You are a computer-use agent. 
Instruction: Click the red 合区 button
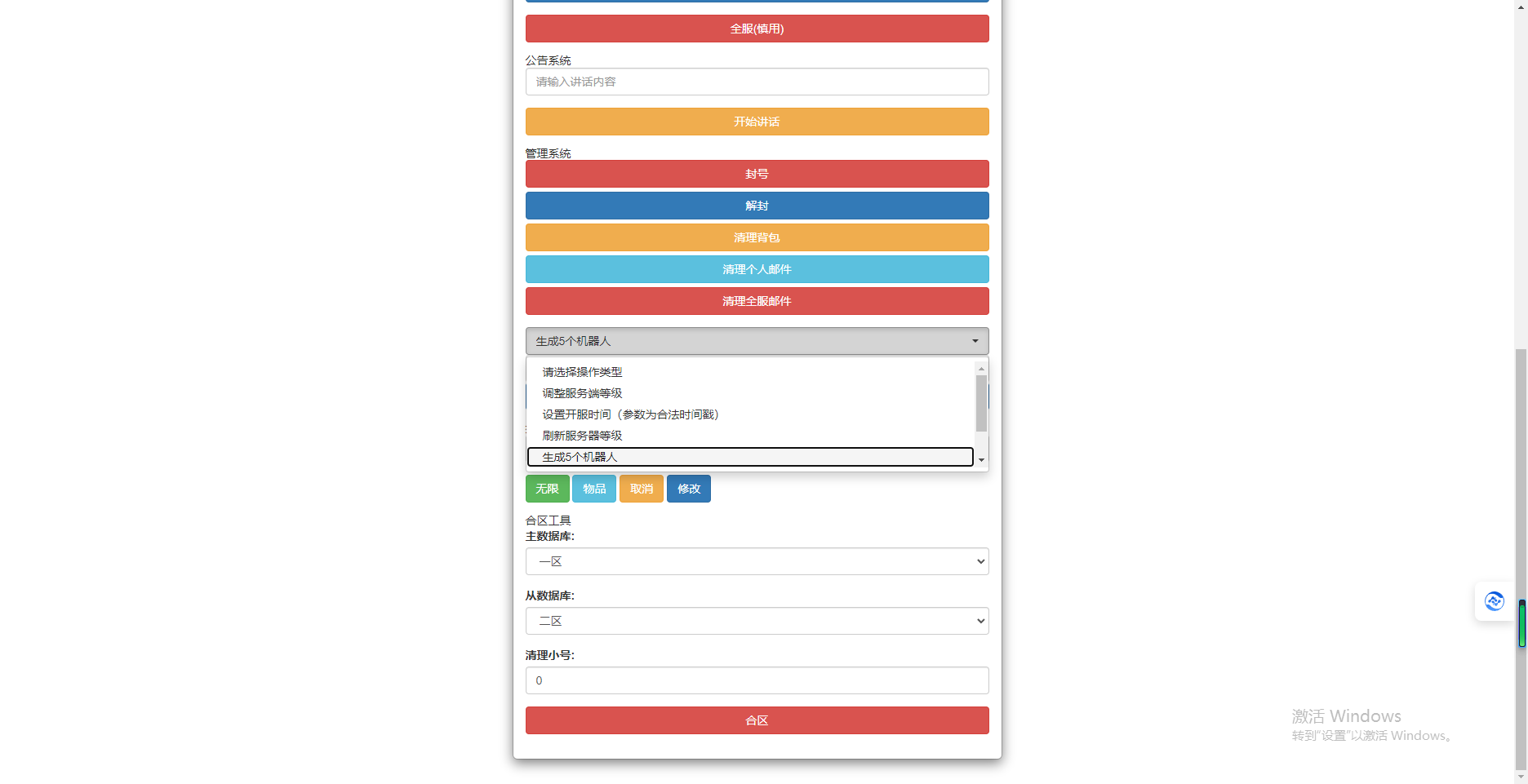(x=757, y=720)
